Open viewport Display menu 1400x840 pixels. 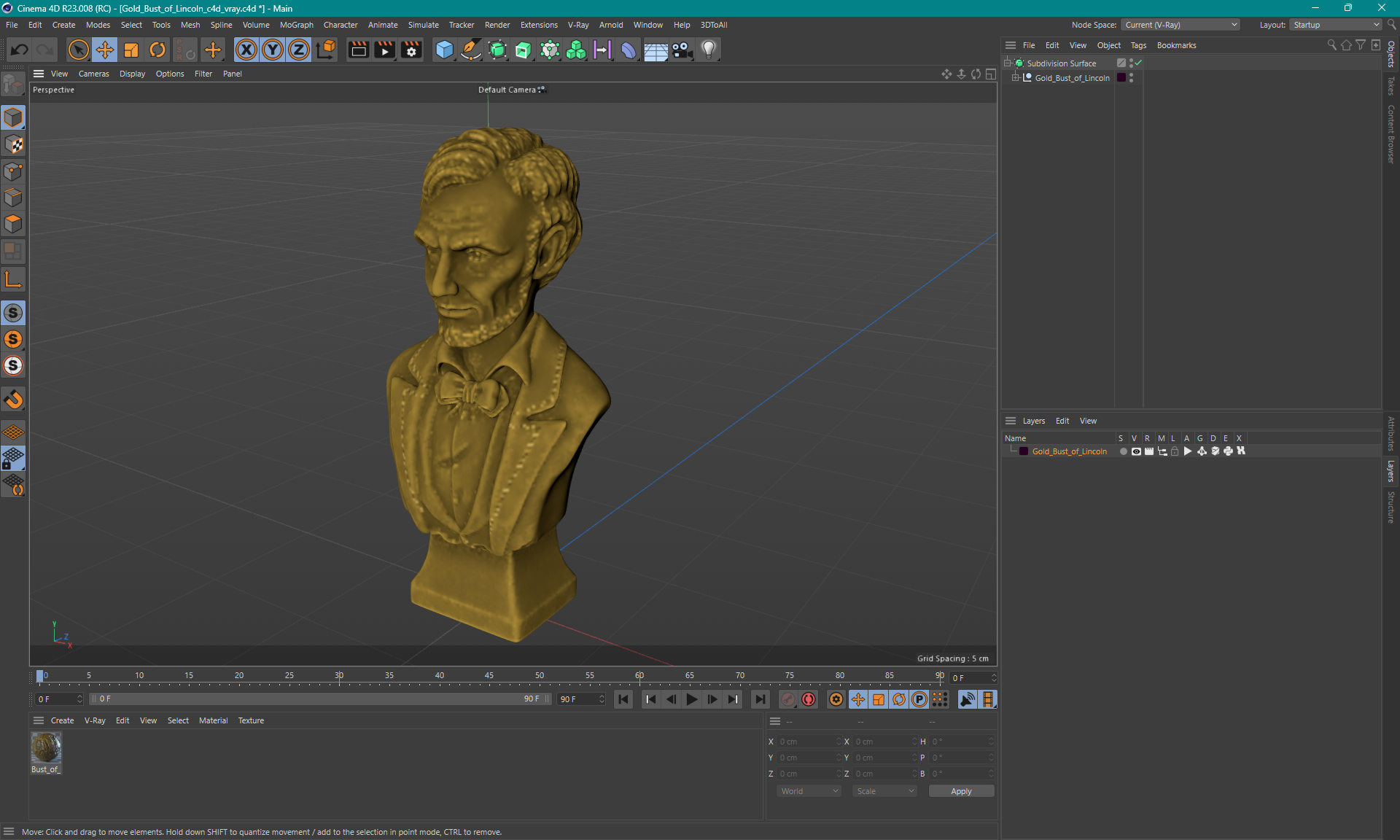pyautogui.click(x=132, y=74)
